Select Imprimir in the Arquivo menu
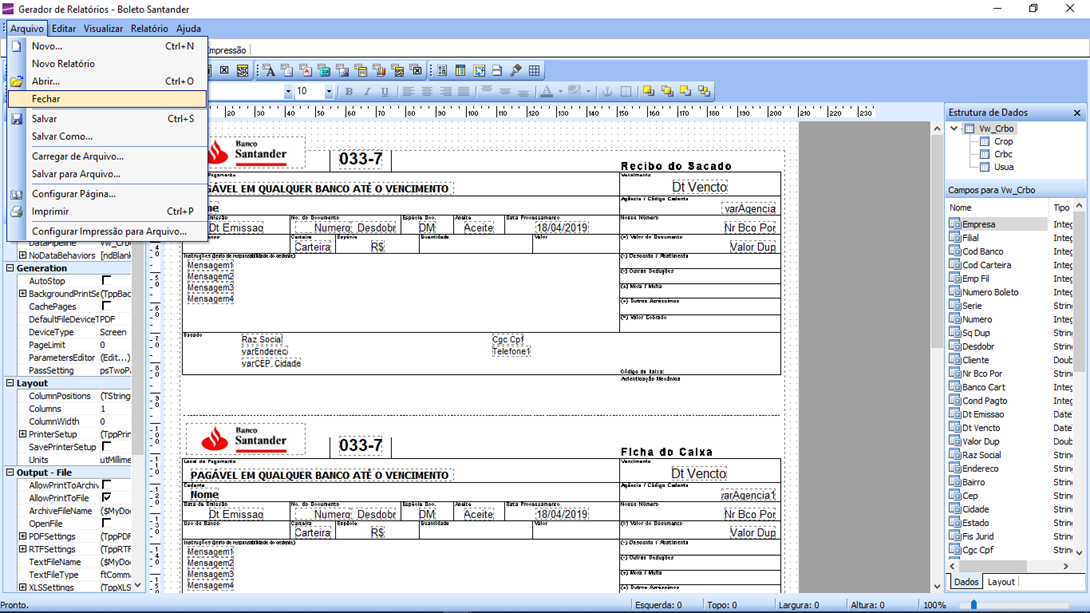Viewport: 1090px width, 613px height. point(50,212)
